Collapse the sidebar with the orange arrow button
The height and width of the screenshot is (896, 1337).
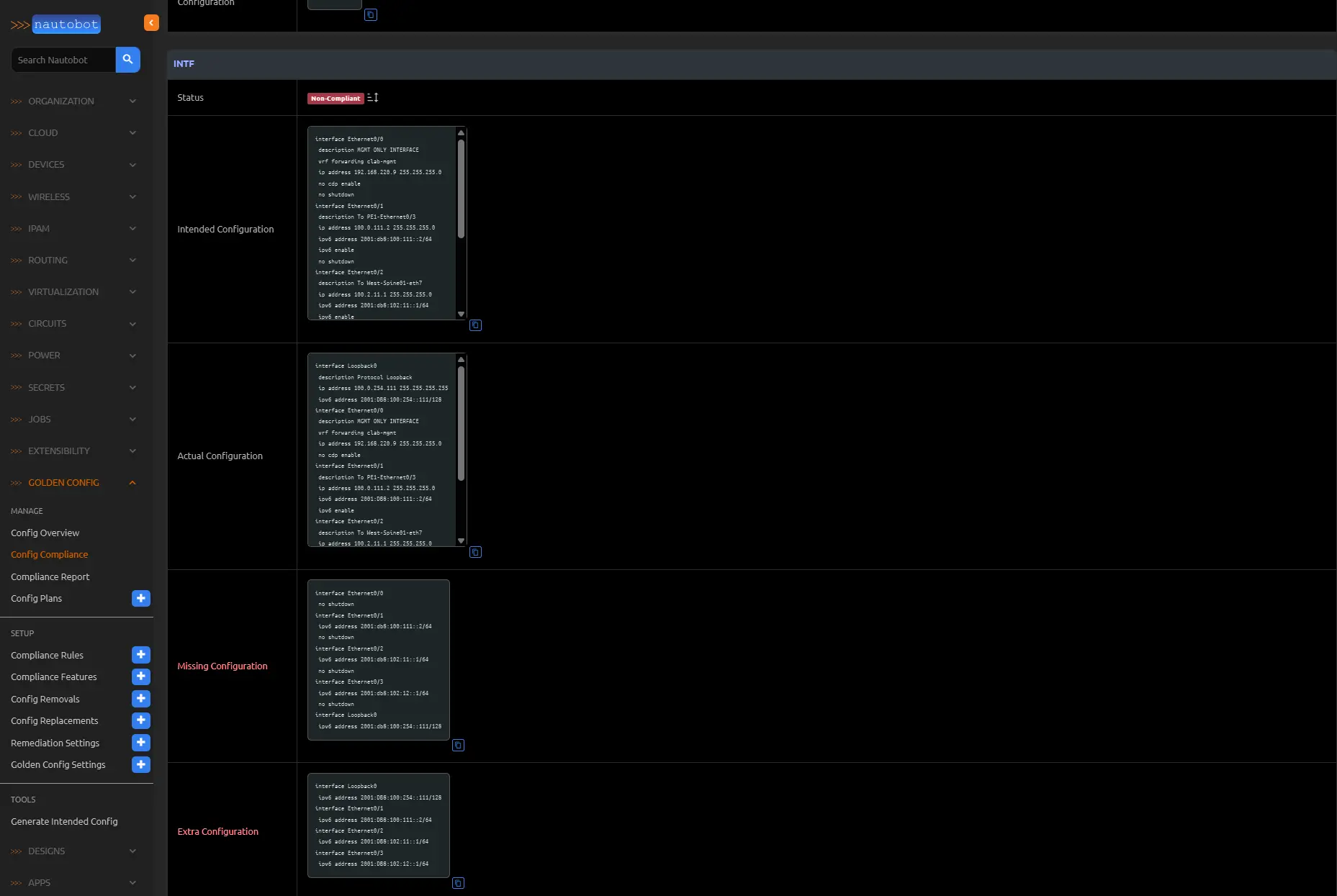(x=151, y=23)
